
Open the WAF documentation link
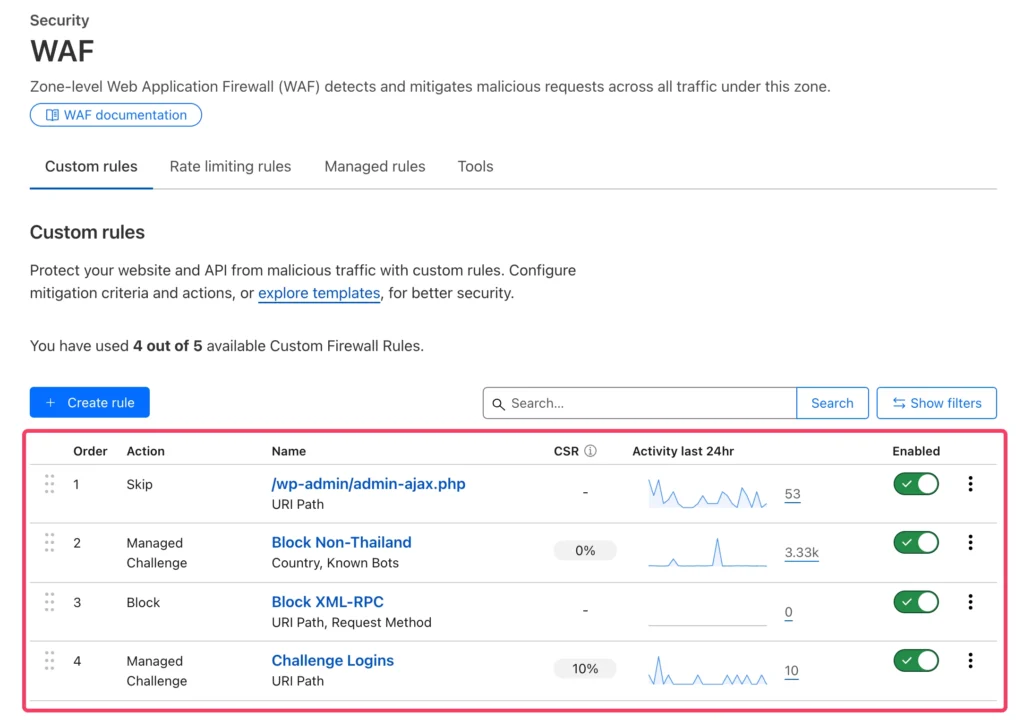pos(116,115)
